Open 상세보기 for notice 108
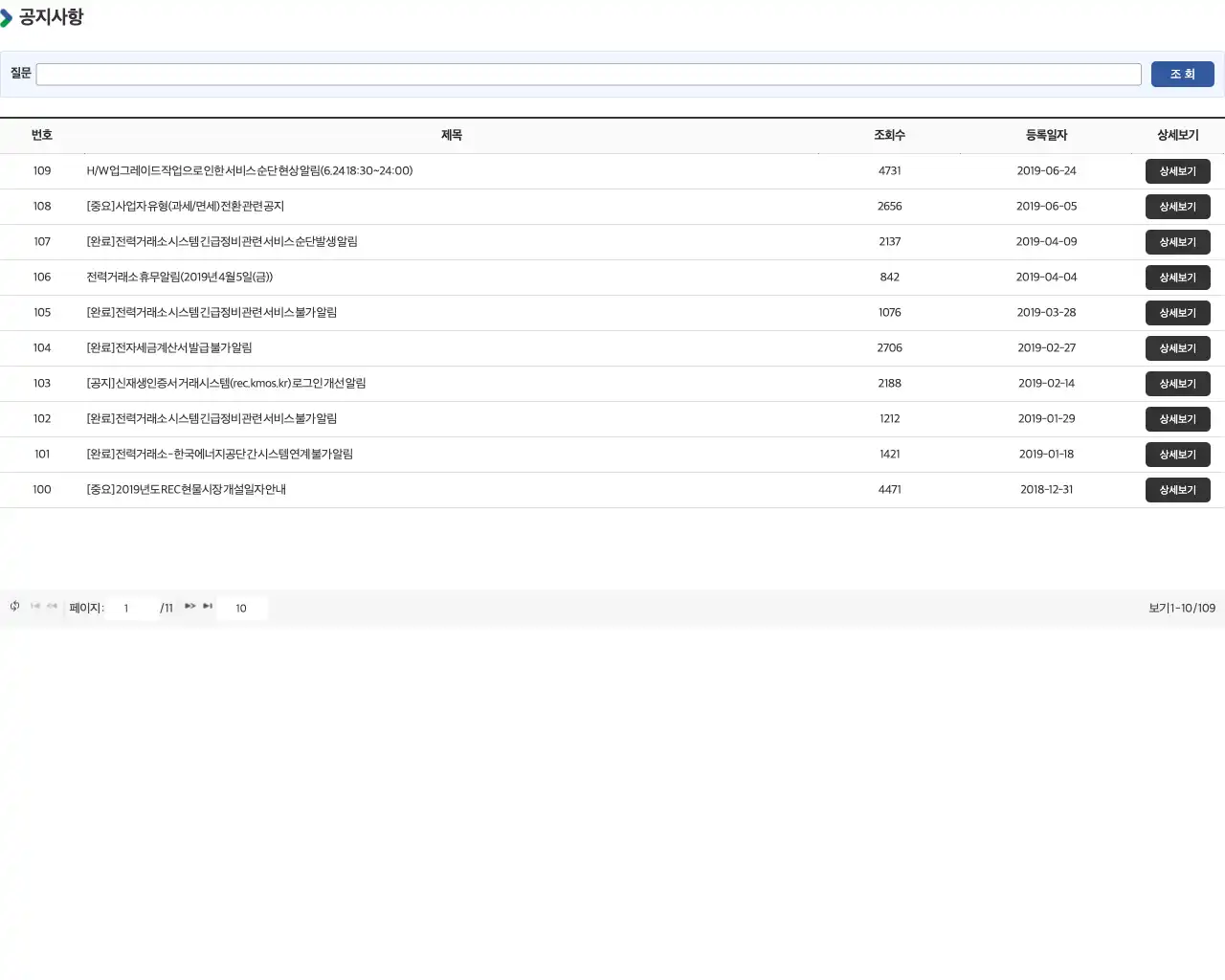Image resolution: width=1225 pixels, height=980 pixels. [1177, 207]
